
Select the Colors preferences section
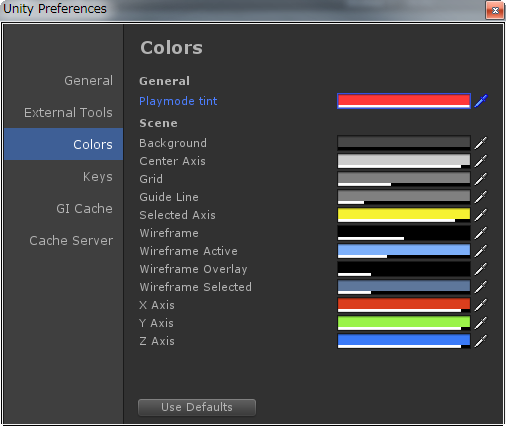64,144
